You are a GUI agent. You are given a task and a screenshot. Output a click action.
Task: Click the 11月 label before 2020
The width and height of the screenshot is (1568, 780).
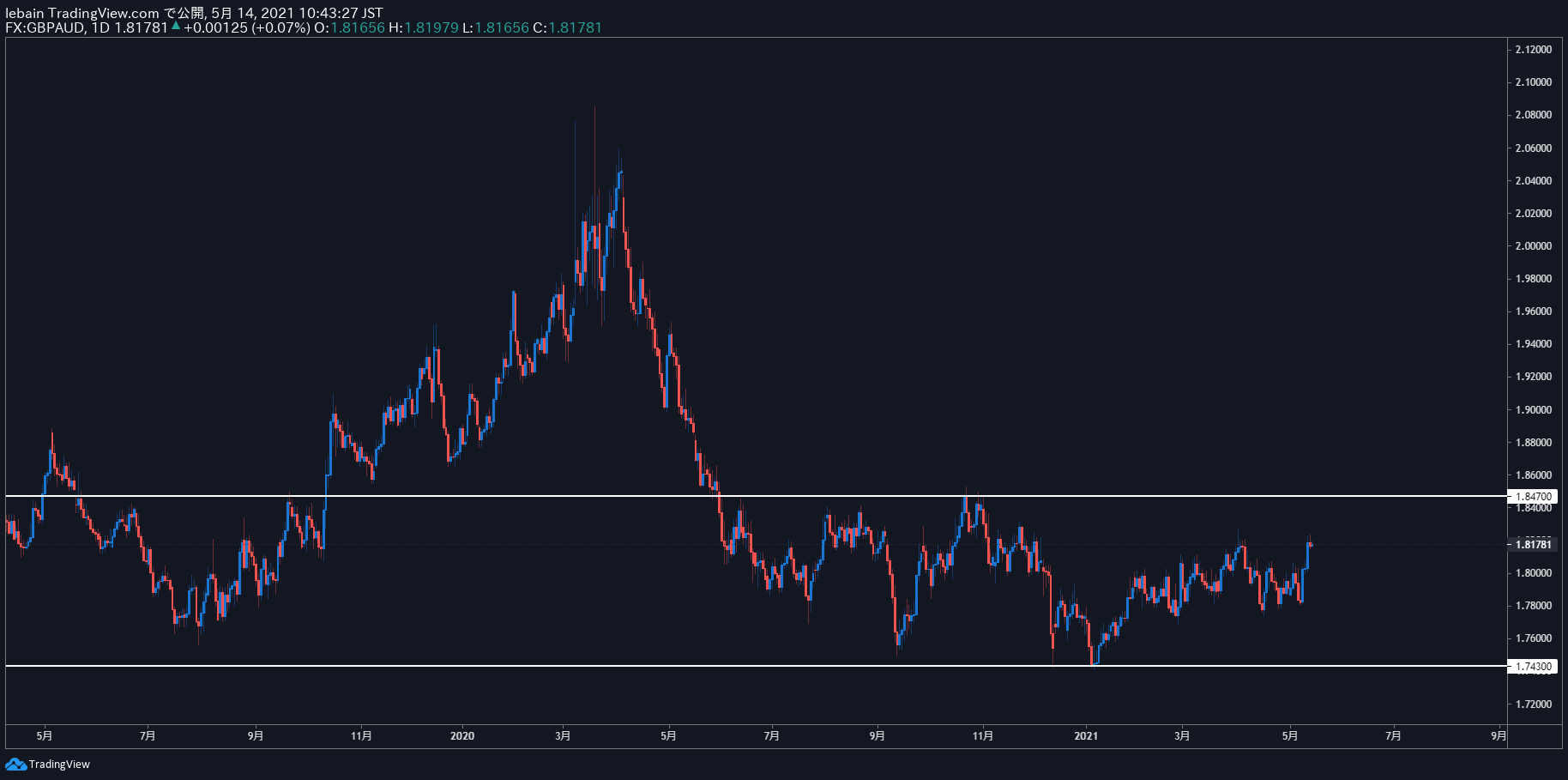click(362, 735)
